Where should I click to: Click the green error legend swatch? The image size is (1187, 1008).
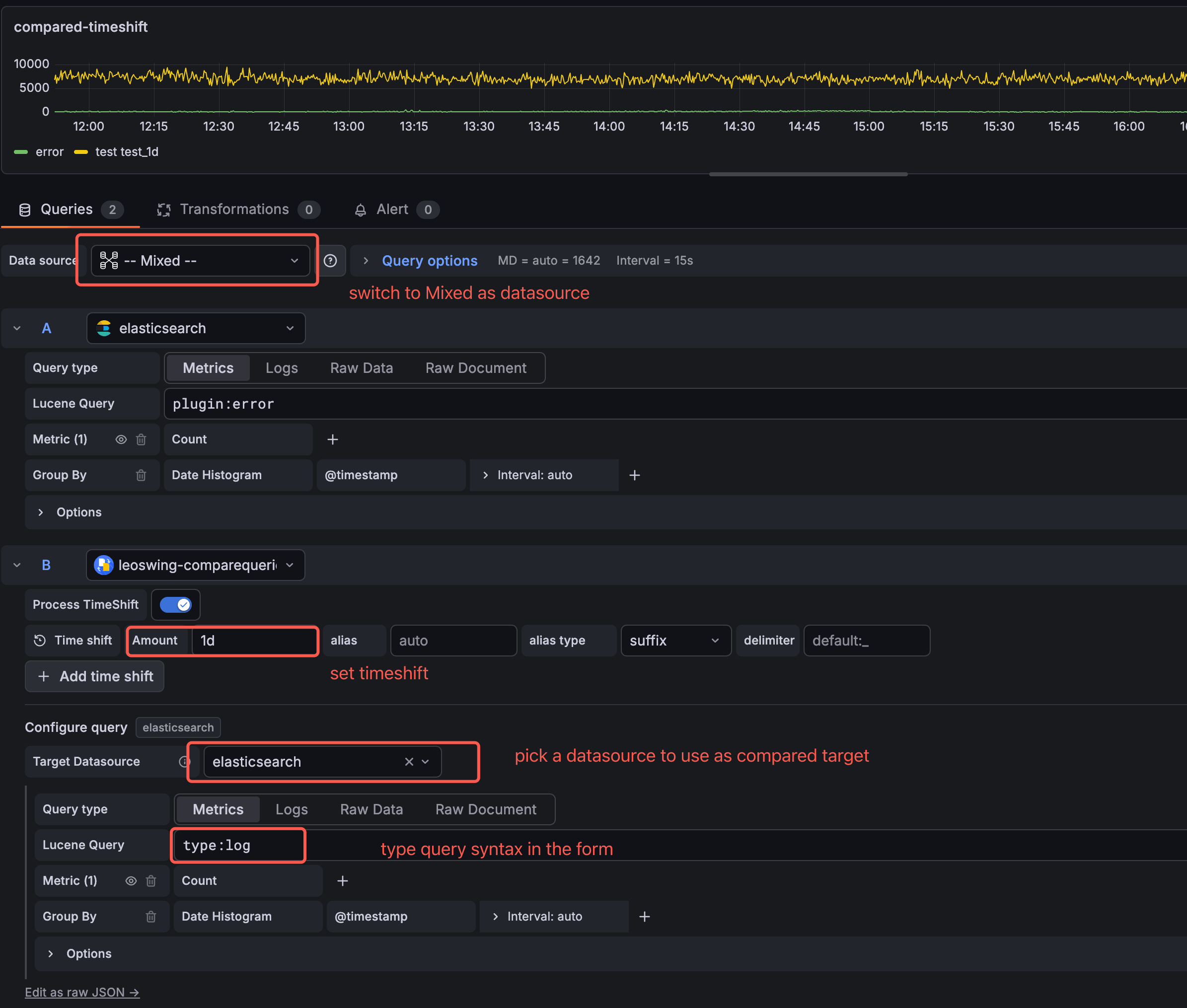[x=20, y=152]
